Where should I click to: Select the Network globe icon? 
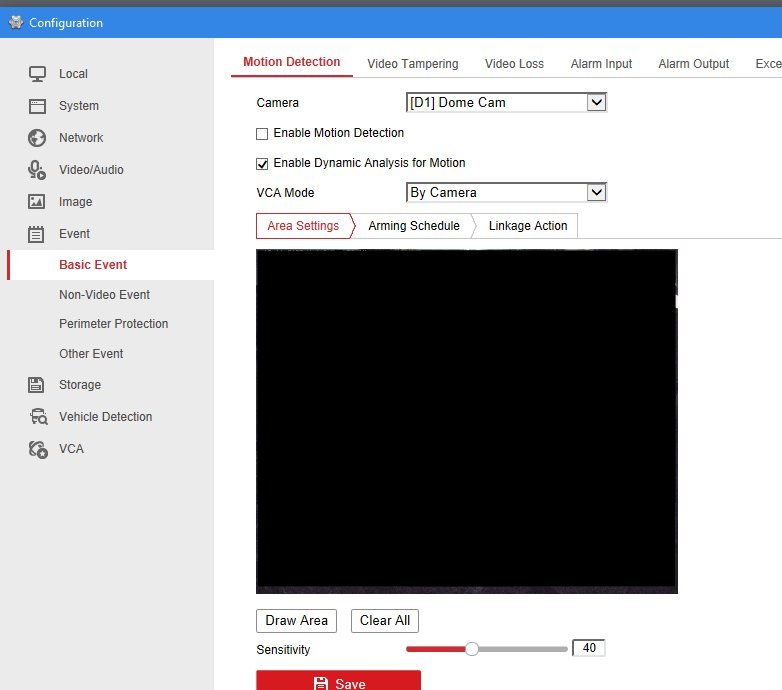37,137
